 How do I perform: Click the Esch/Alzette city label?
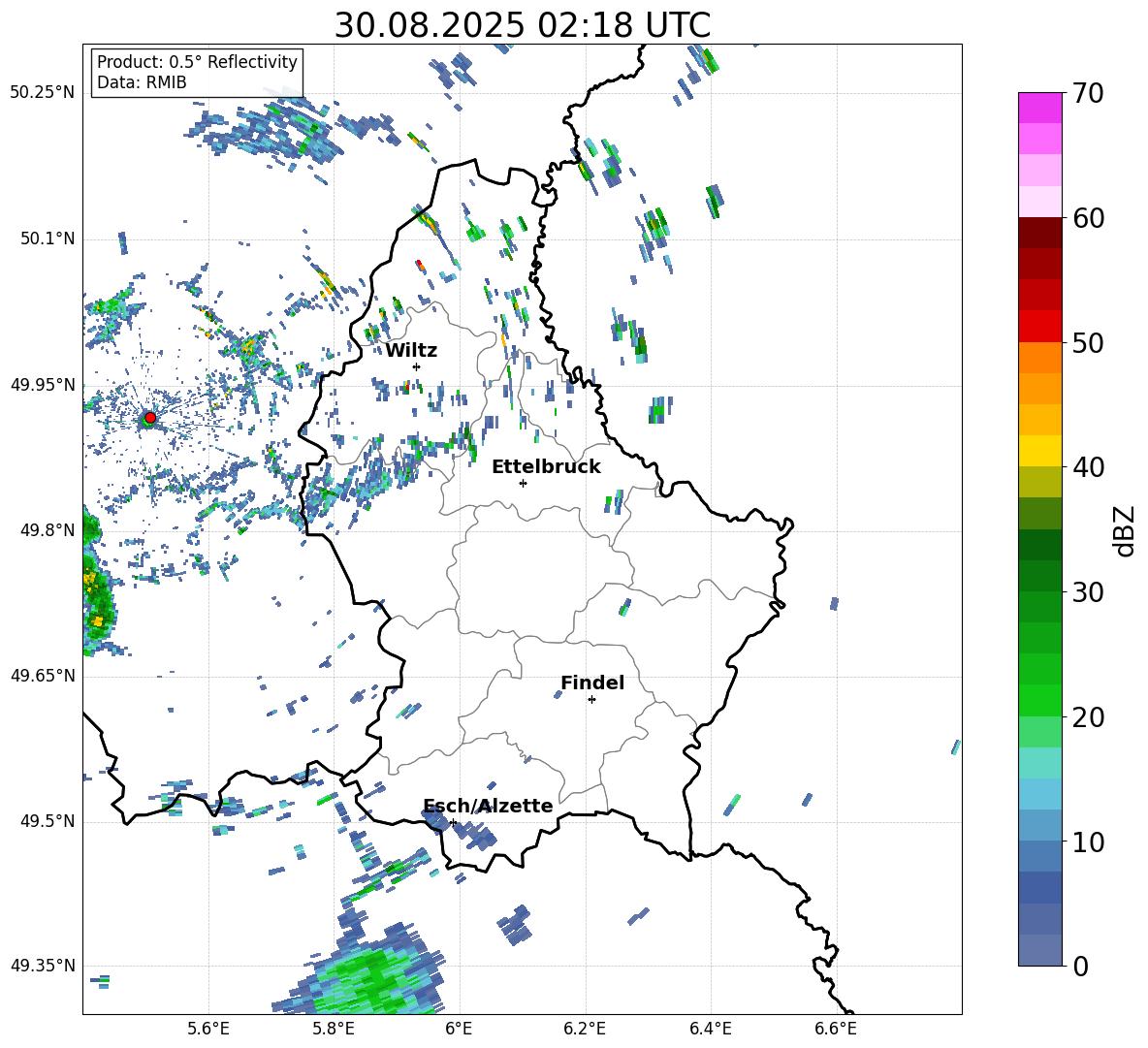coord(488,806)
